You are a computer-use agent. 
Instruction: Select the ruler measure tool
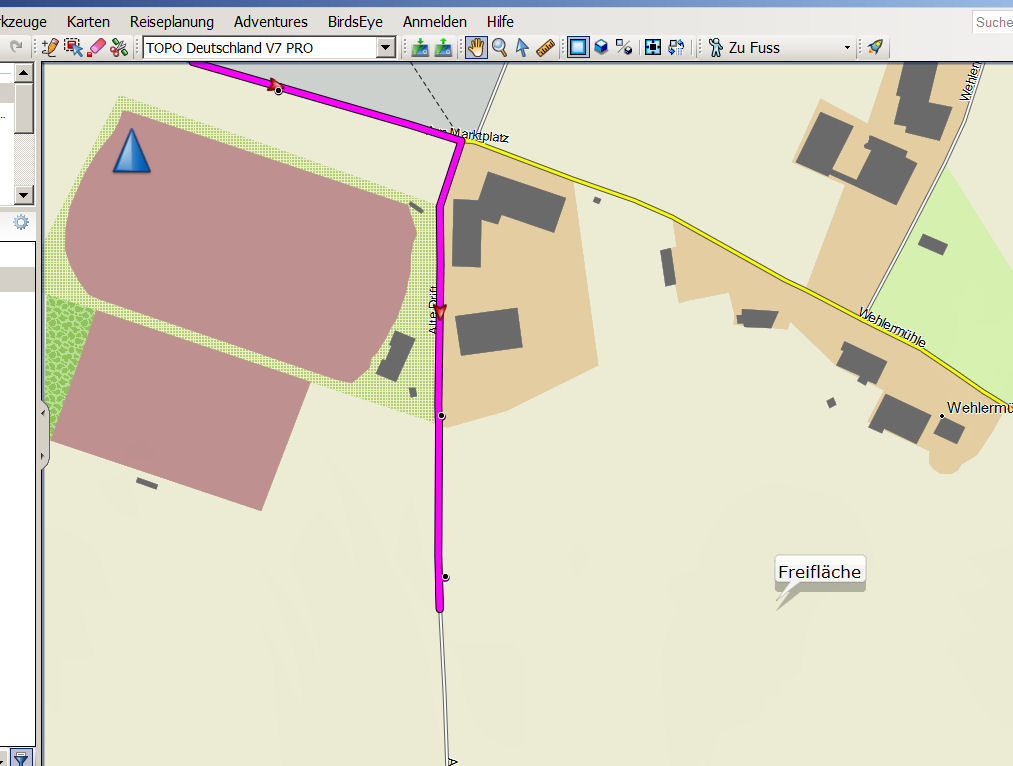(545, 47)
